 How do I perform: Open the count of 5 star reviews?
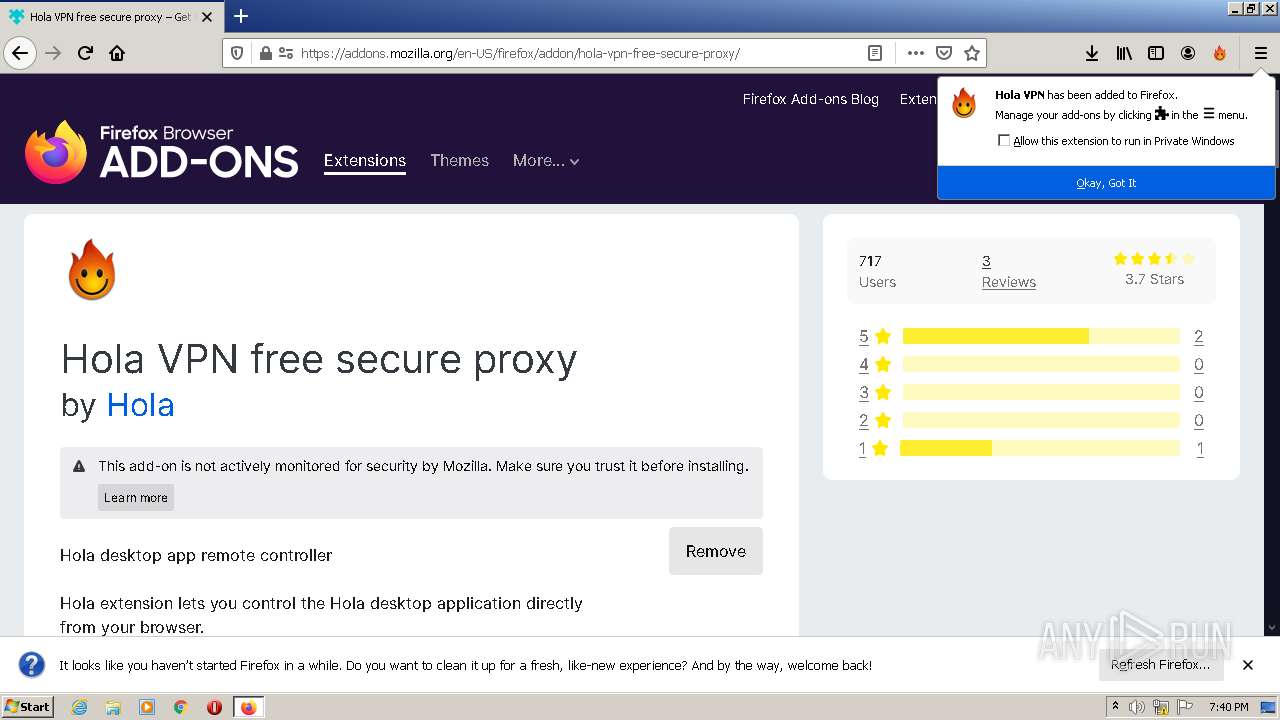[x=1198, y=336]
